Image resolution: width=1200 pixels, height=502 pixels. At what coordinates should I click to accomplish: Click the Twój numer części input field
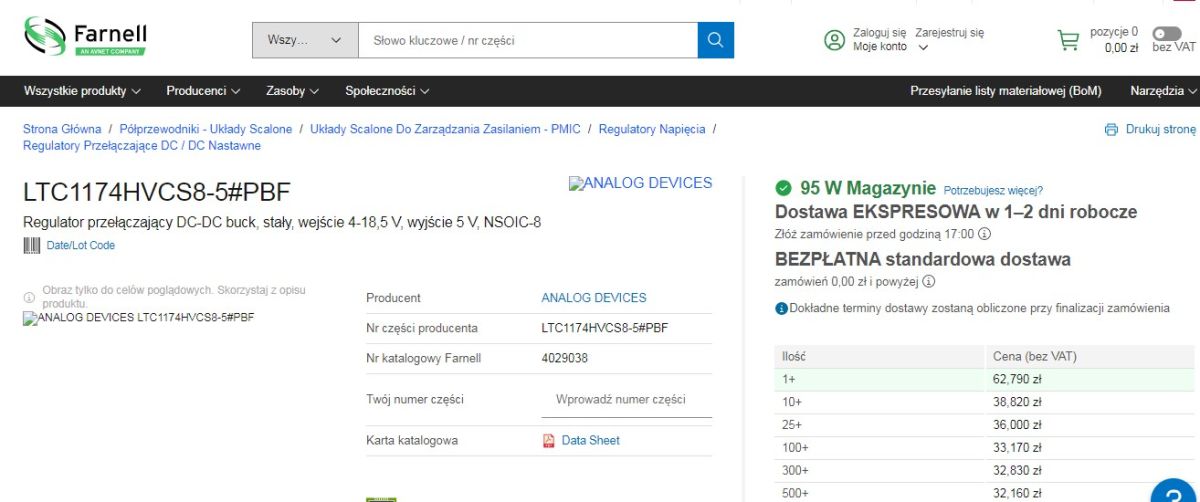click(x=627, y=400)
